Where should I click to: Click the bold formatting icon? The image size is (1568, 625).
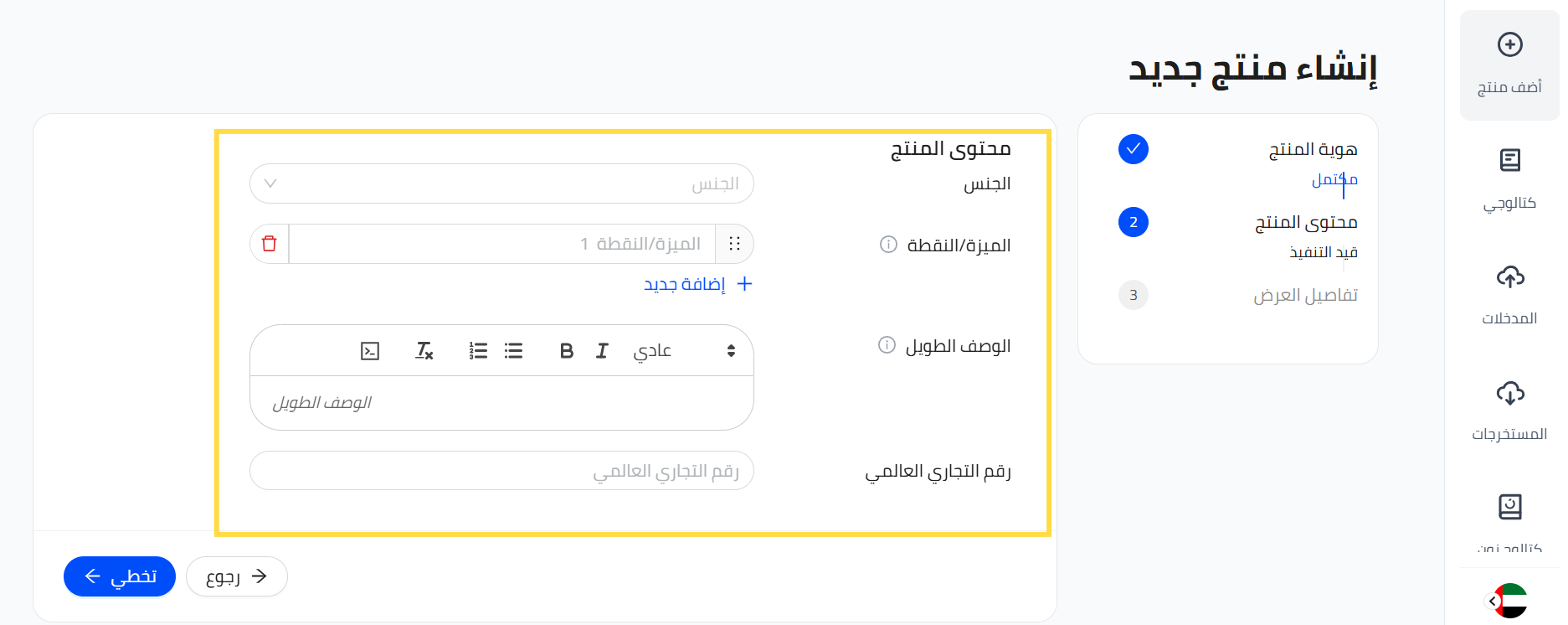coord(567,351)
